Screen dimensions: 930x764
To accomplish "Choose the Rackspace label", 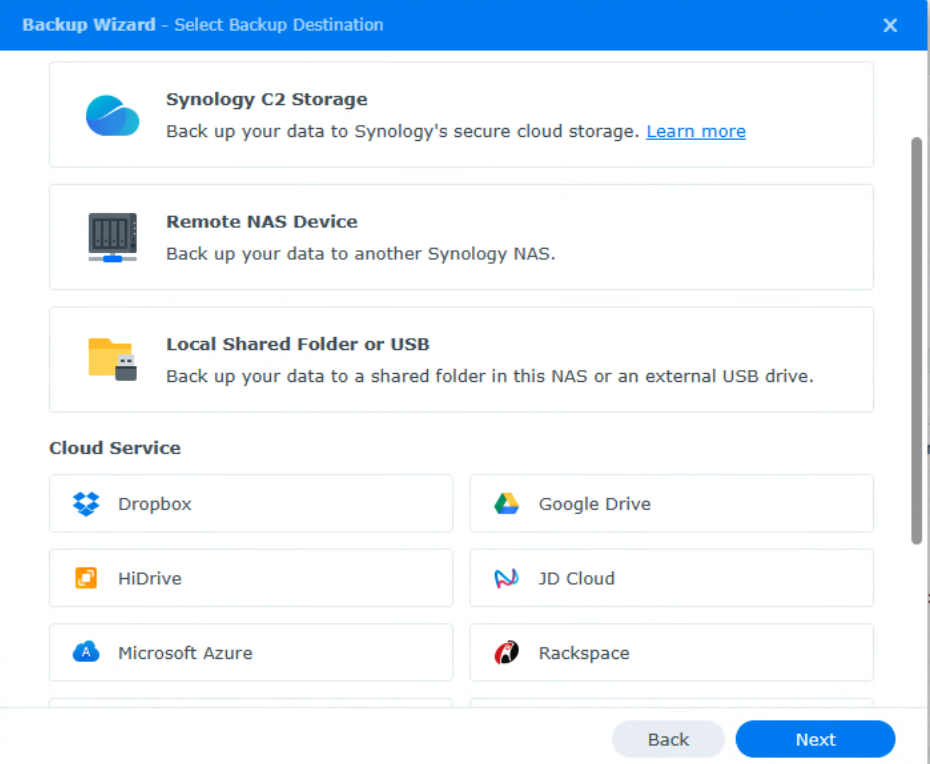I will pyautogui.click(x=584, y=652).
